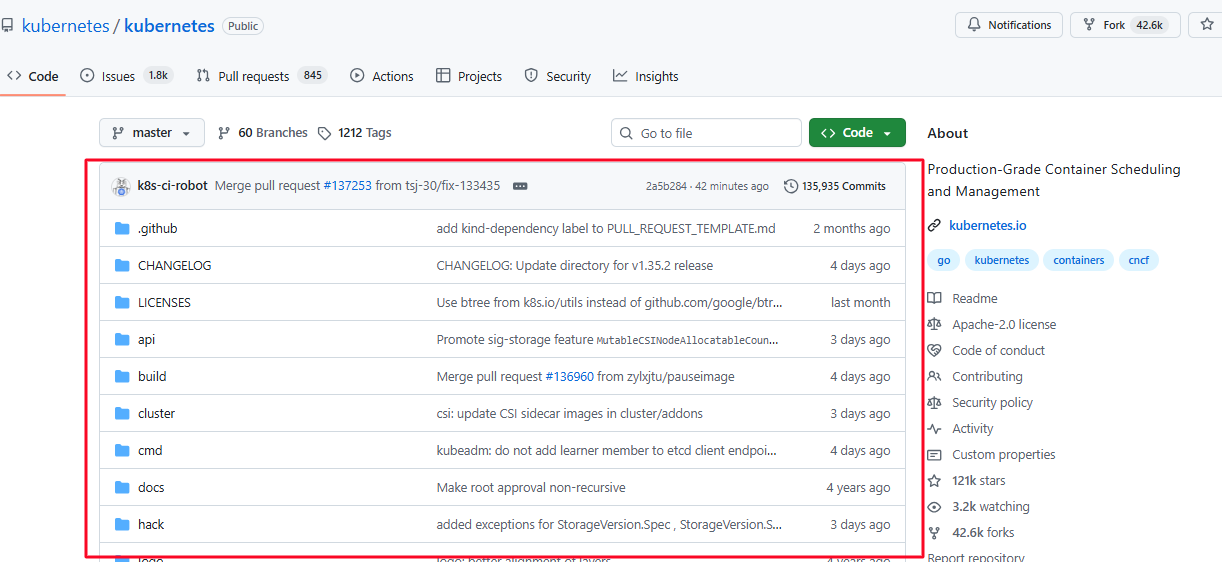The height and width of the screenshot is (562, 1222).
Task: Open the k8s-ci-robot author link
Action: click(173, 186)
